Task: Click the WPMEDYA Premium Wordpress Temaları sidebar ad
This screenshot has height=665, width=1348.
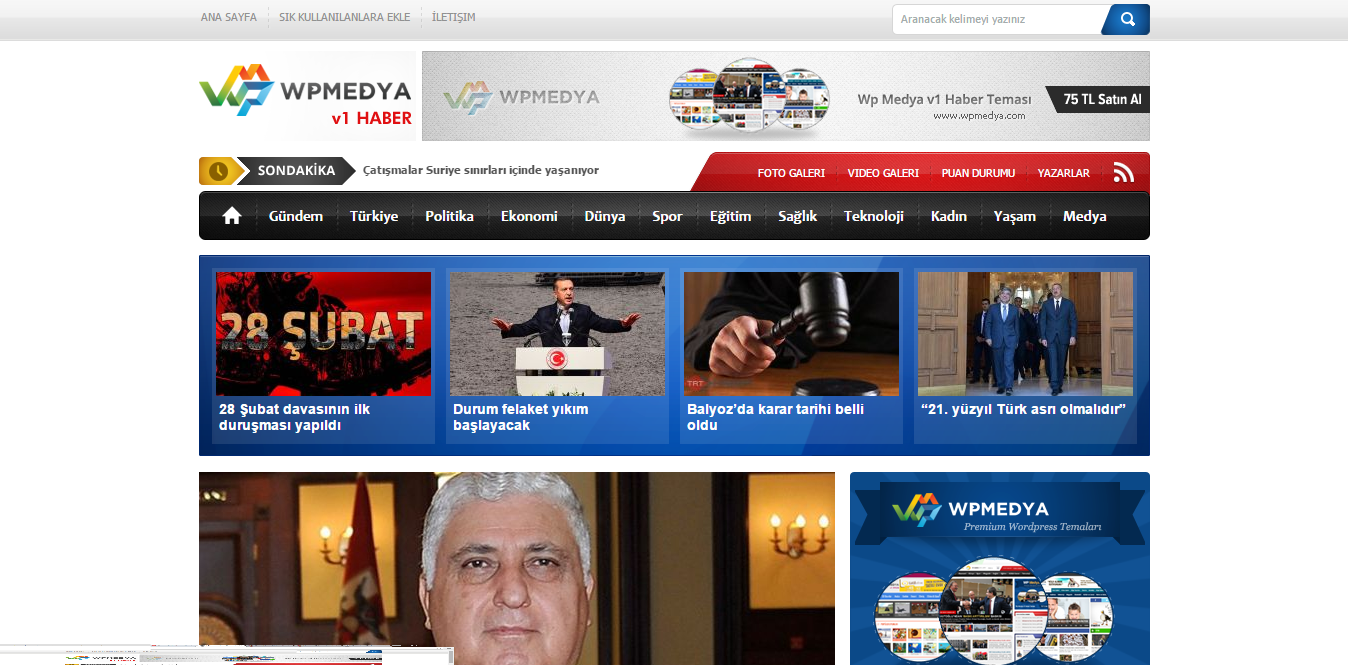Action: pos(999,568)
